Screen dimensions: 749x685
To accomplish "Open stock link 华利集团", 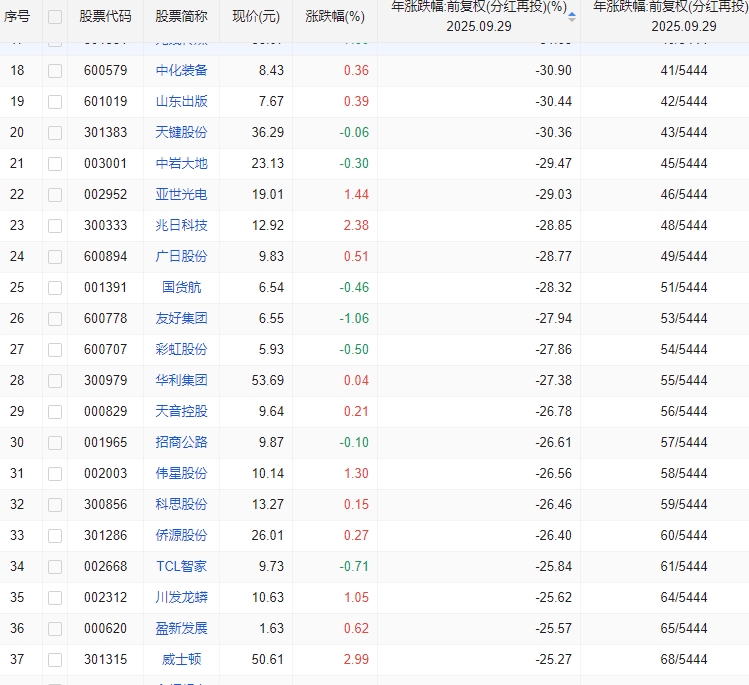I will tap(182, 380).
